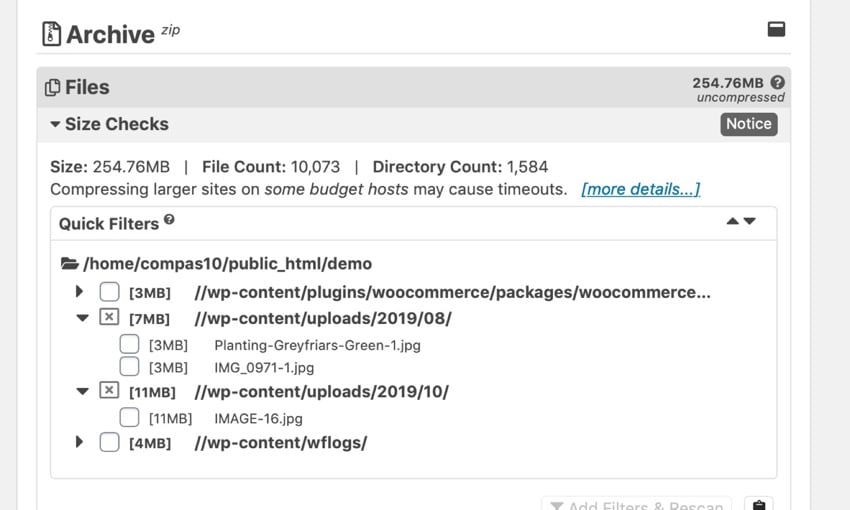This screenshot has width=850, height=510.
Task: Click the help icon beside 254.76MB
Action: point(777,83)
